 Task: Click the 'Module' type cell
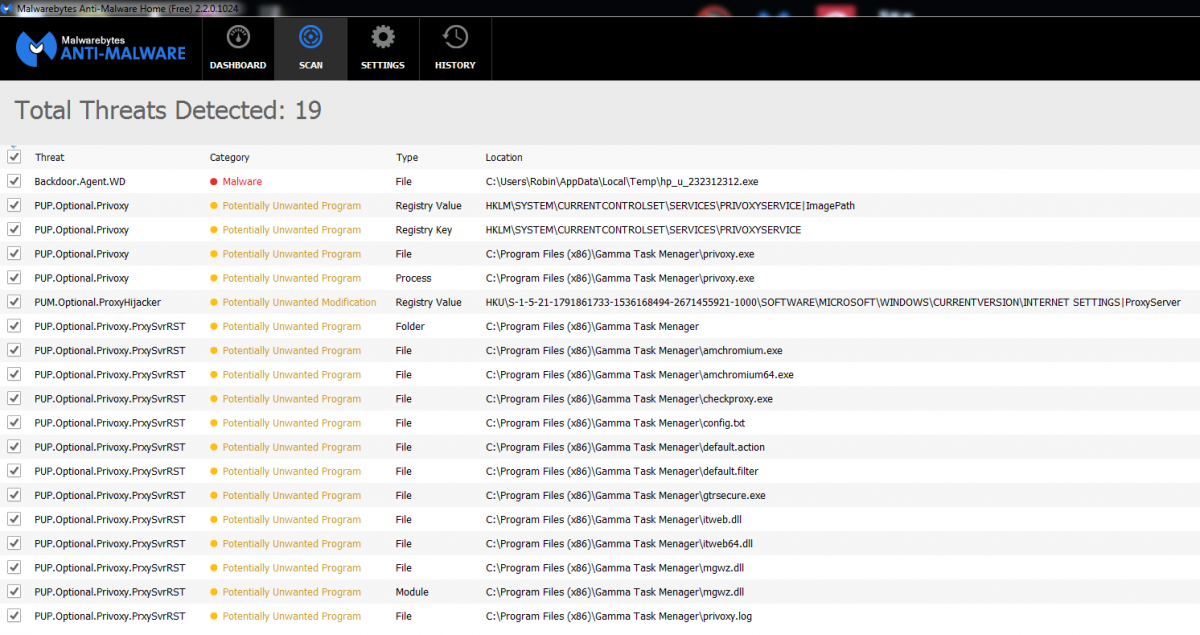tap(412, 592)
